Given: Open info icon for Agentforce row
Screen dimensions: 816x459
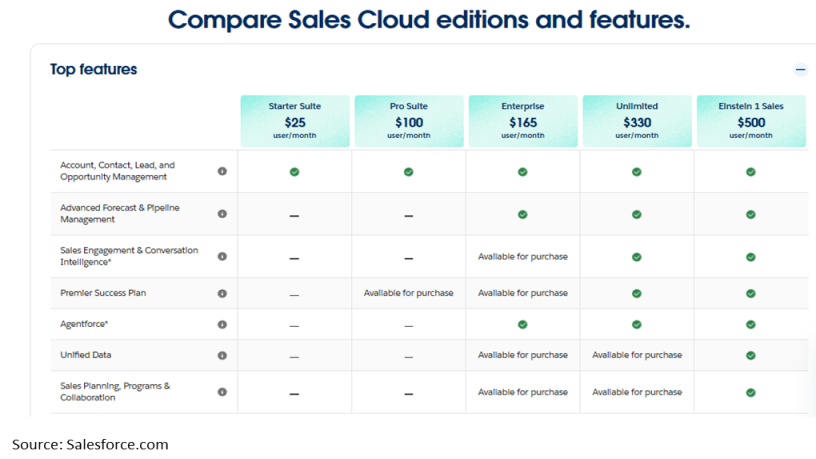Looking at the screenshot, I should tap(222, 325).
